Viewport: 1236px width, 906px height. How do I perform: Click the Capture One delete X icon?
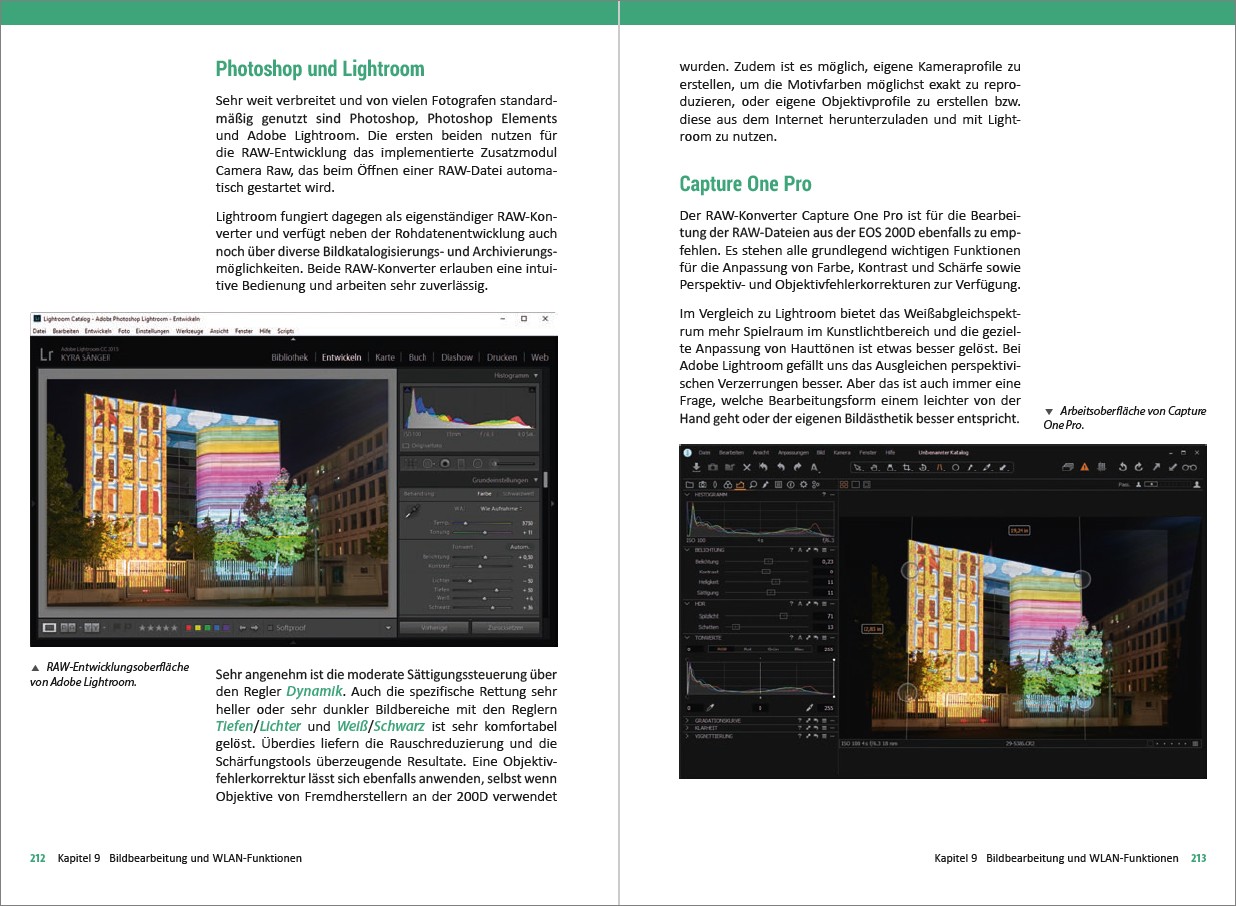[x=747, y=467]
